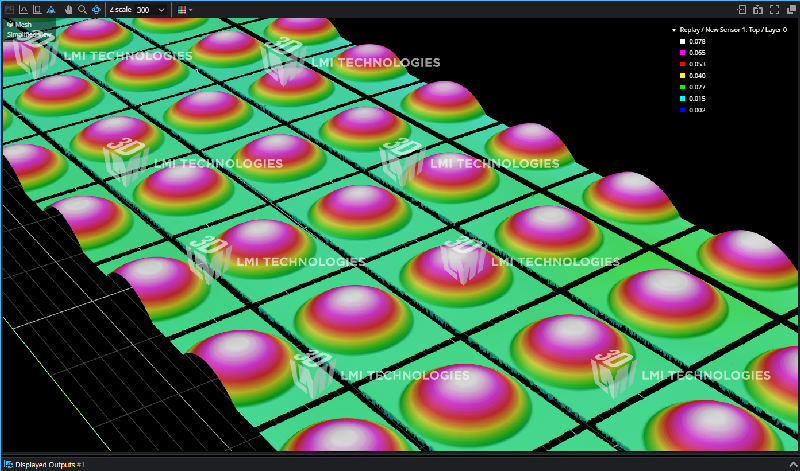Click the fit-to-frame icon at the top right
This screenshot has height=471, width=800.
click(742, 10)
